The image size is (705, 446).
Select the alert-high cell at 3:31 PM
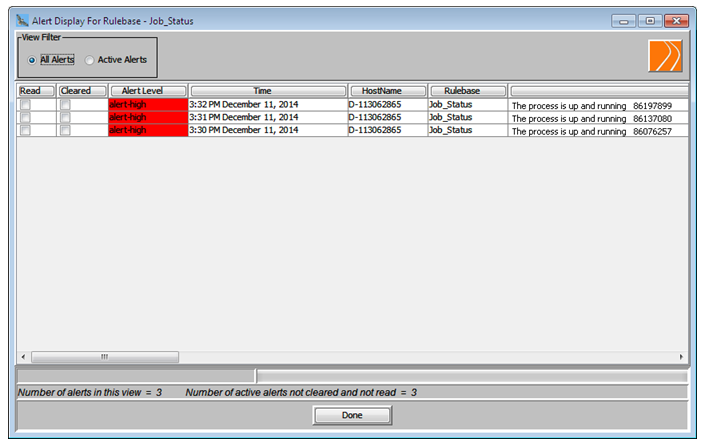coord(148,117)
